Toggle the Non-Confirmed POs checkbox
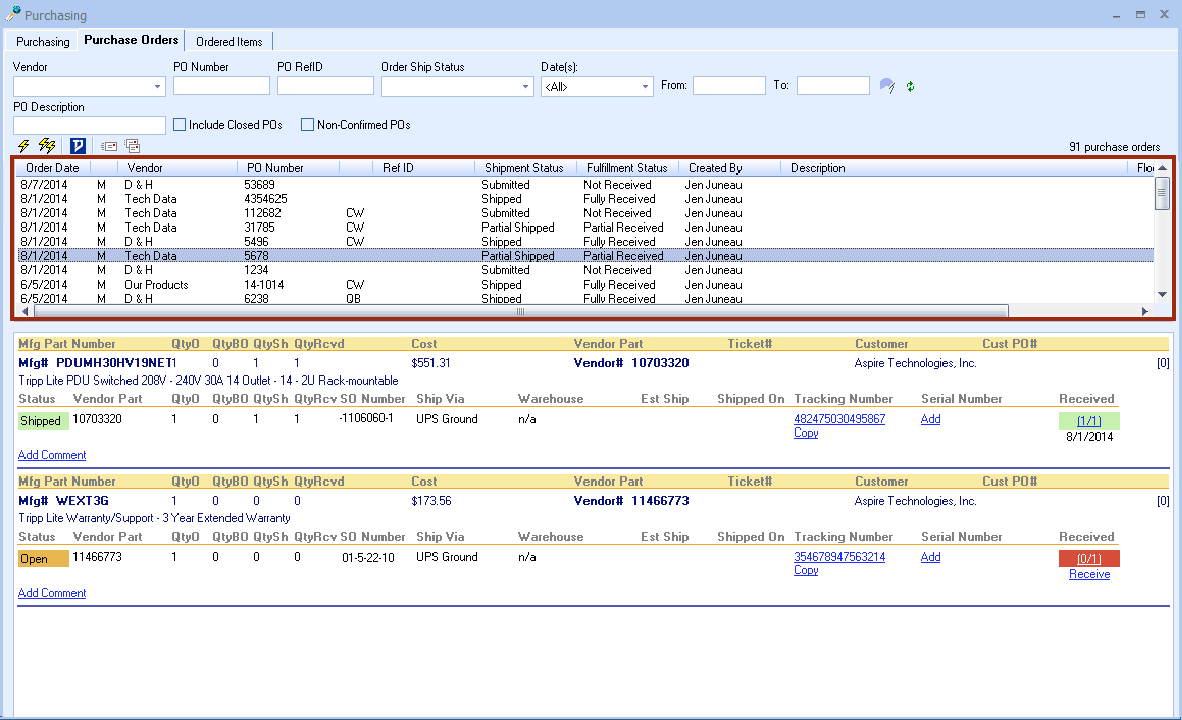The image size is (1182, 720). click(308, 125)
